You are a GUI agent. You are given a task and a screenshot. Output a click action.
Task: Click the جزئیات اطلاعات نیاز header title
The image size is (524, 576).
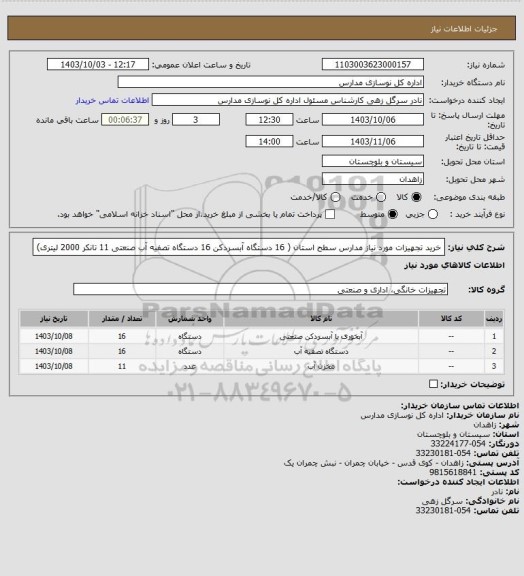[464, 29]
